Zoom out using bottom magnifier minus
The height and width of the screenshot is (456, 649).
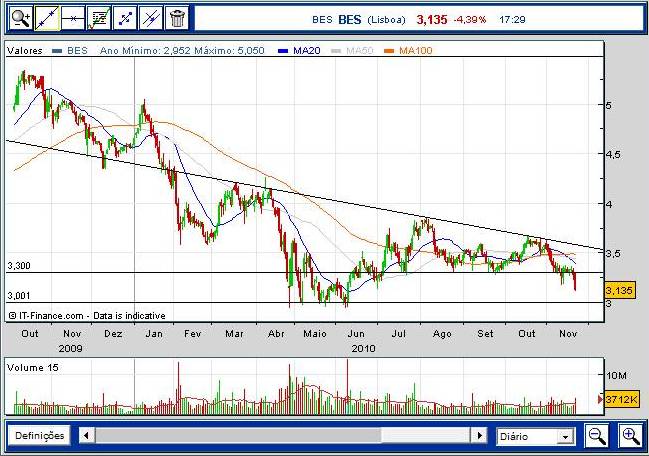[x=597, y=436]
